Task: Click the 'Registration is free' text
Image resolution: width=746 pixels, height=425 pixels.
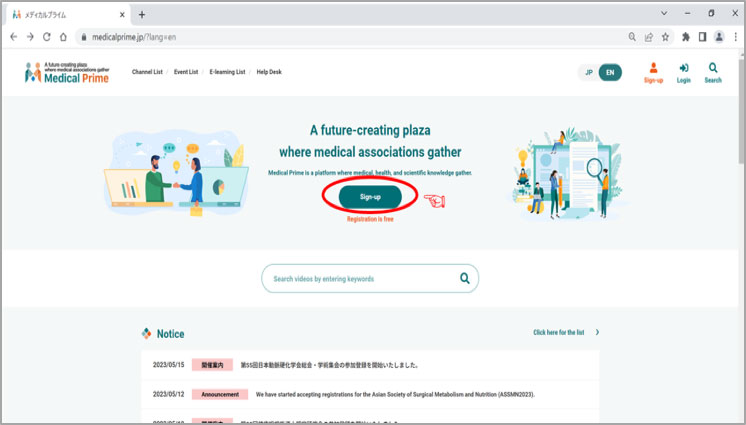Action: tap(370, 219)
